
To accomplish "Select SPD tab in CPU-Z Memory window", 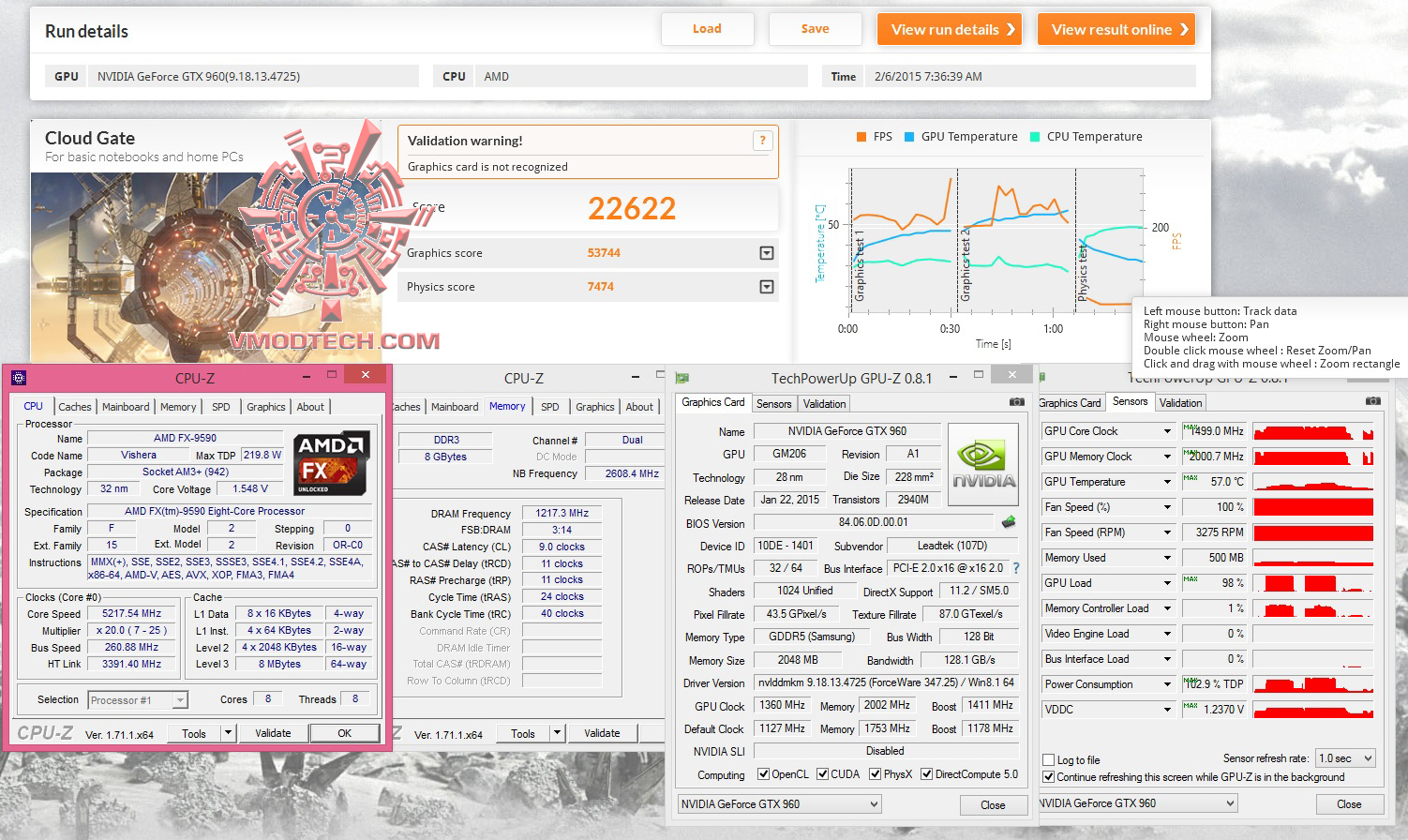I will [x=550, y=407].
